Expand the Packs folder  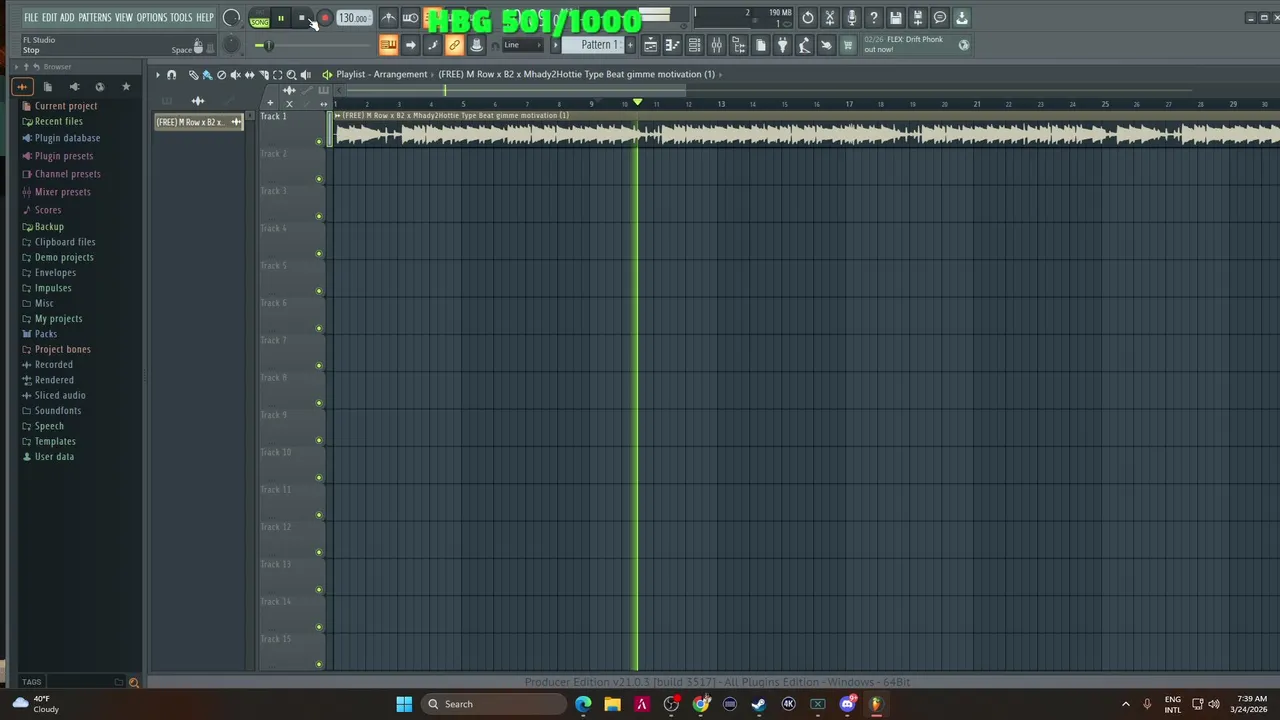coord(39,334)
